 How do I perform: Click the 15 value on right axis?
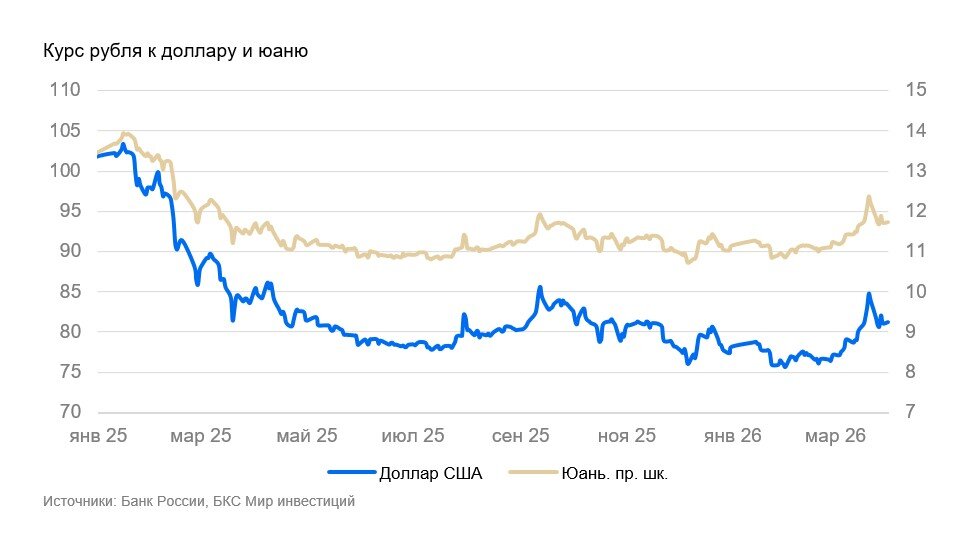pyautogui.click(x=916, y=90)
